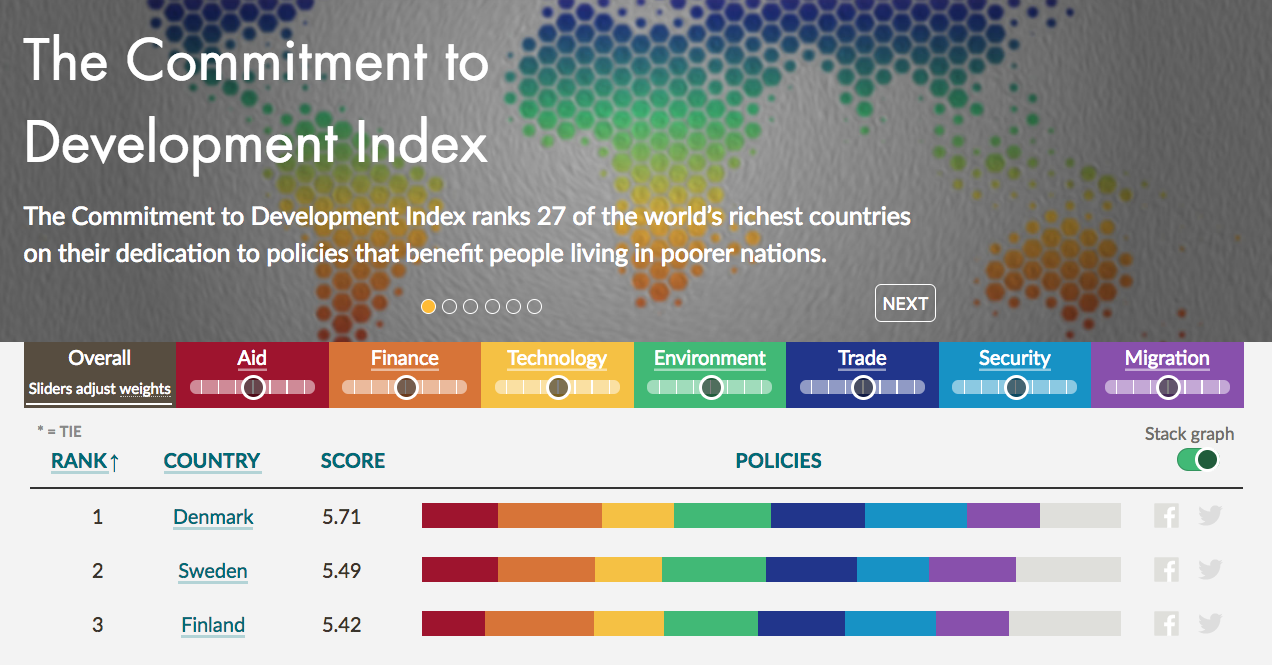
Task: Tweet Denmark's ranking via the Twitter icon
Action: point(1210,515)
